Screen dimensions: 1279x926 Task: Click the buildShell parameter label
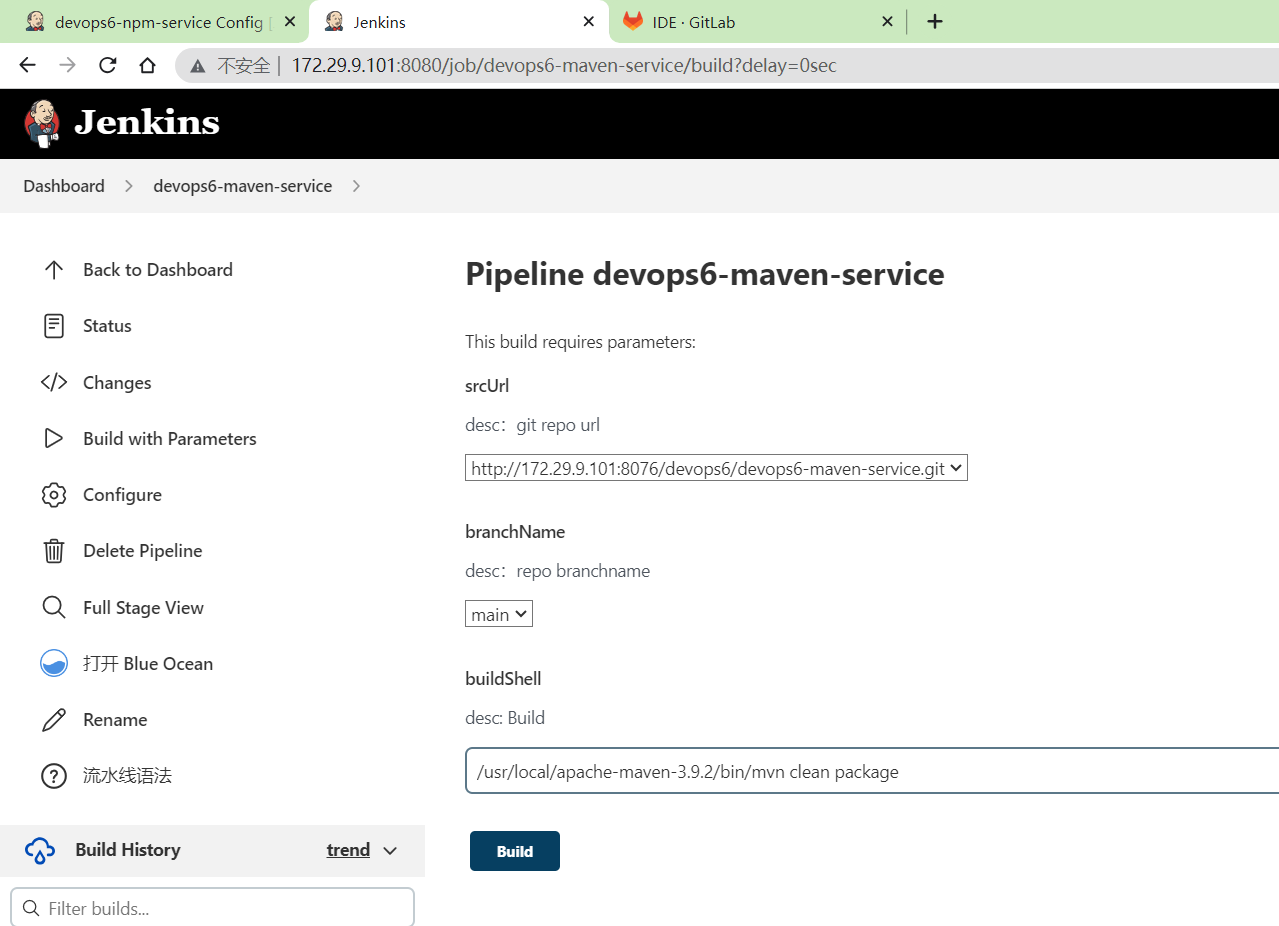[503, 679]
